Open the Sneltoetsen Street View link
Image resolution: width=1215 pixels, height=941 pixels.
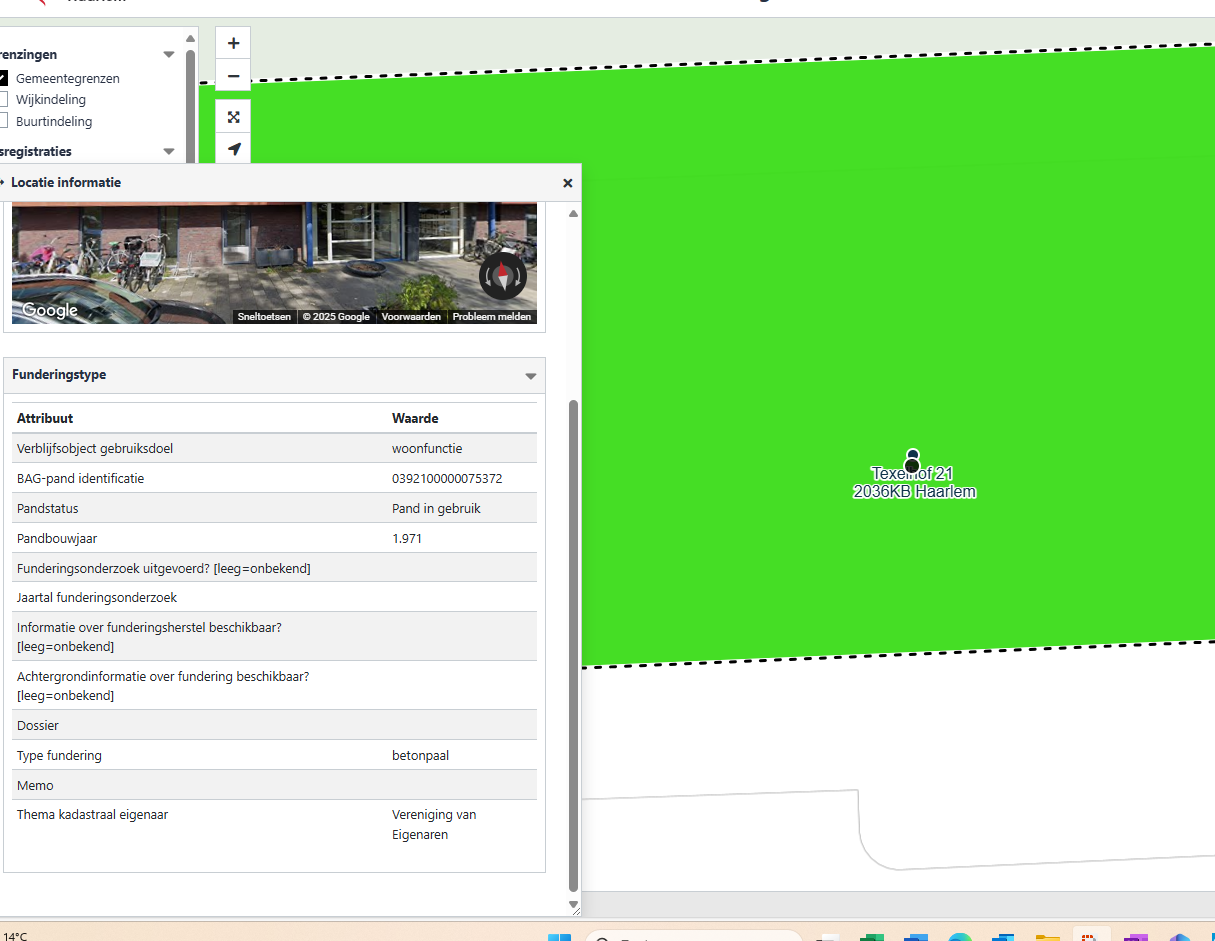[264, 317]
